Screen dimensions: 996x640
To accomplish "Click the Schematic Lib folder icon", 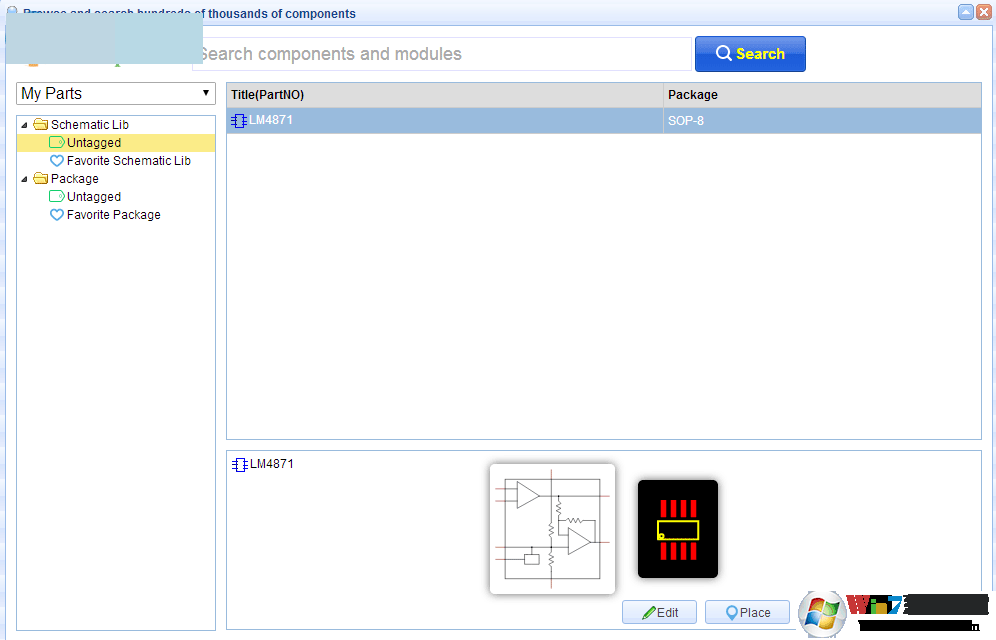I will (40, 125).
